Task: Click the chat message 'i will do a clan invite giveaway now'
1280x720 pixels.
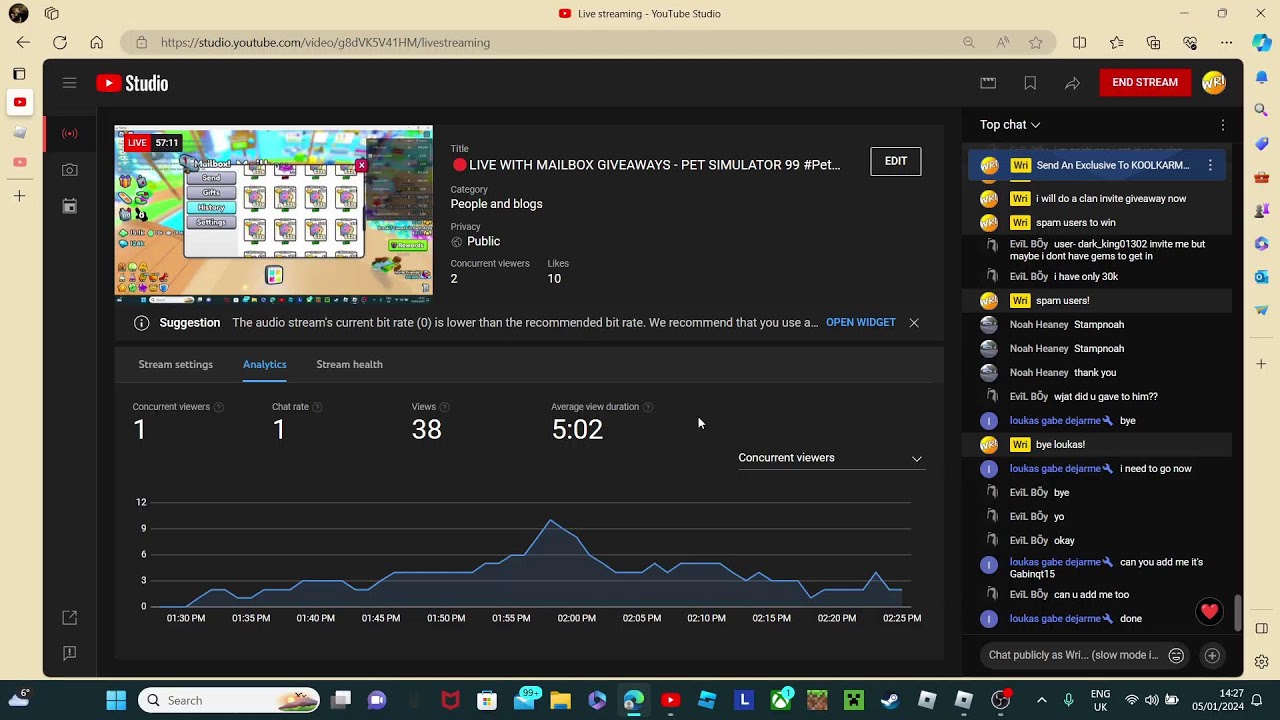Action: [1111, 199]
